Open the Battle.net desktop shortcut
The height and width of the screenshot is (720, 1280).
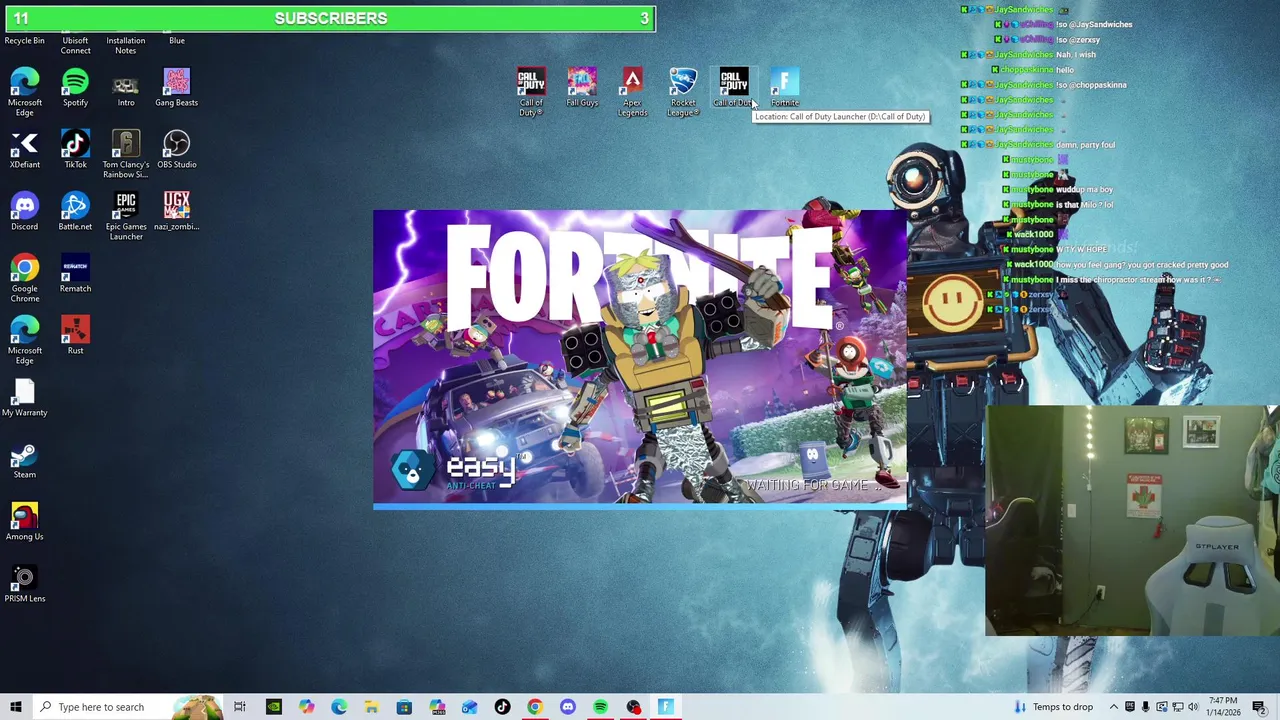click(75, 212)
